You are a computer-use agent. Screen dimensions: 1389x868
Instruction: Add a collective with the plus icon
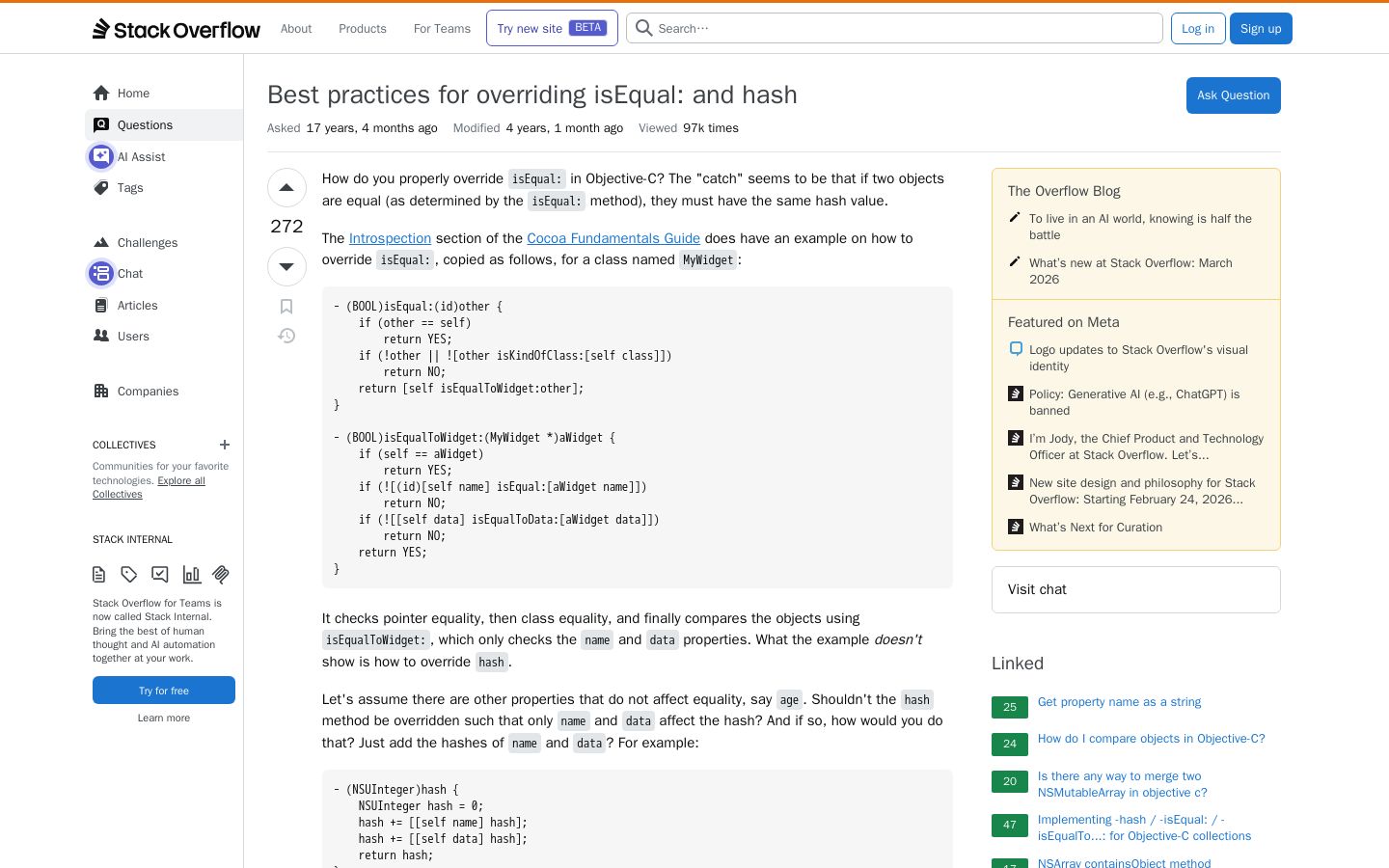(225, 445)
